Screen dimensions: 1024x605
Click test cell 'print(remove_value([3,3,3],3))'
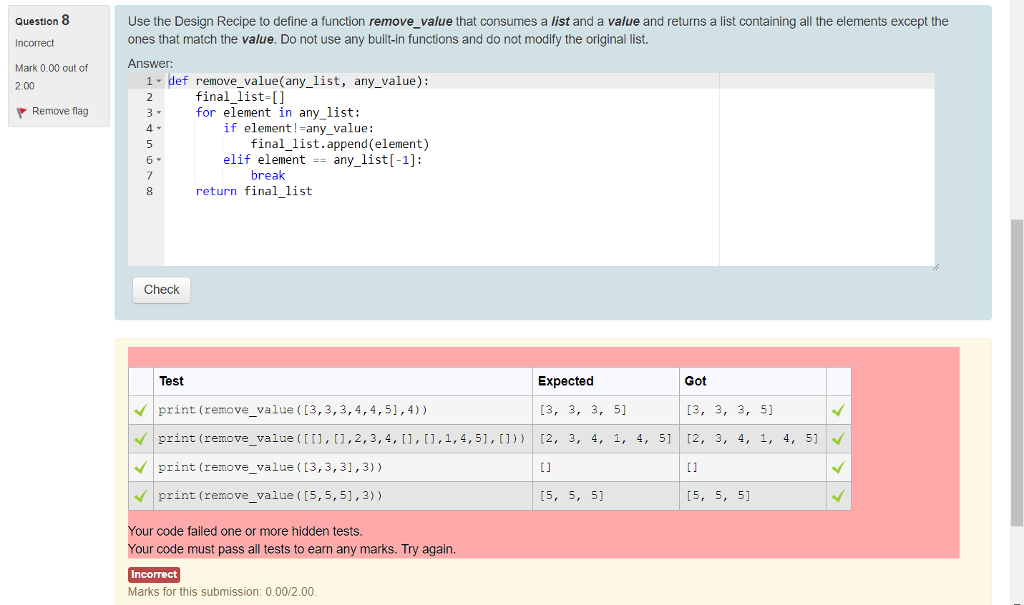tap(270, 467)
